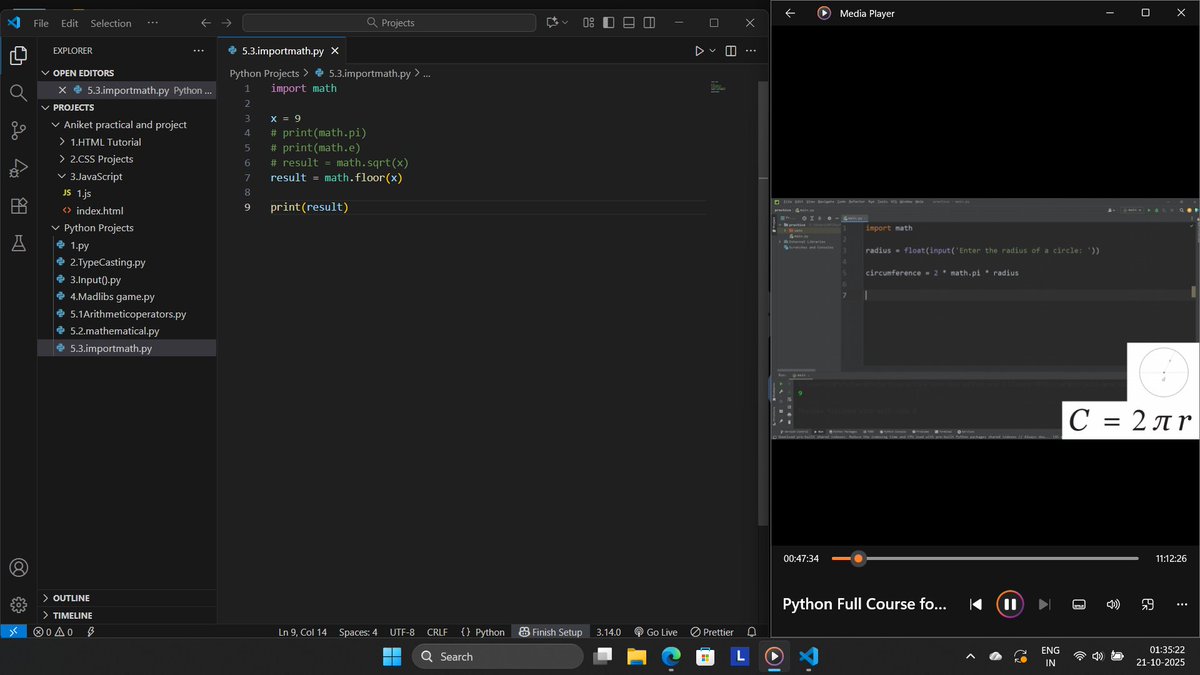Run the Python file with play icon
This screenshot has height=675, width=1200.
[699, 51]
